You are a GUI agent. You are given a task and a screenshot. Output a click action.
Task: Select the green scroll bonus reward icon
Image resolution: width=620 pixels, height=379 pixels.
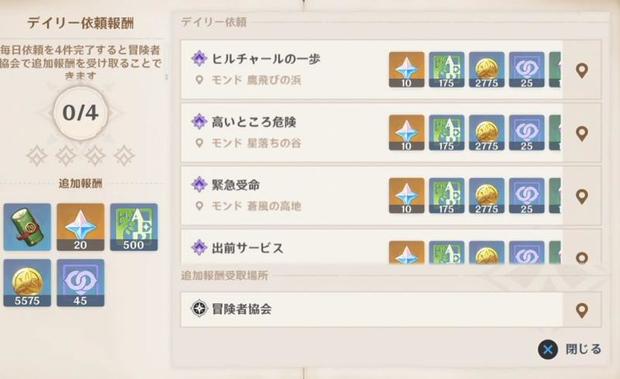click(x=27, y=227)
